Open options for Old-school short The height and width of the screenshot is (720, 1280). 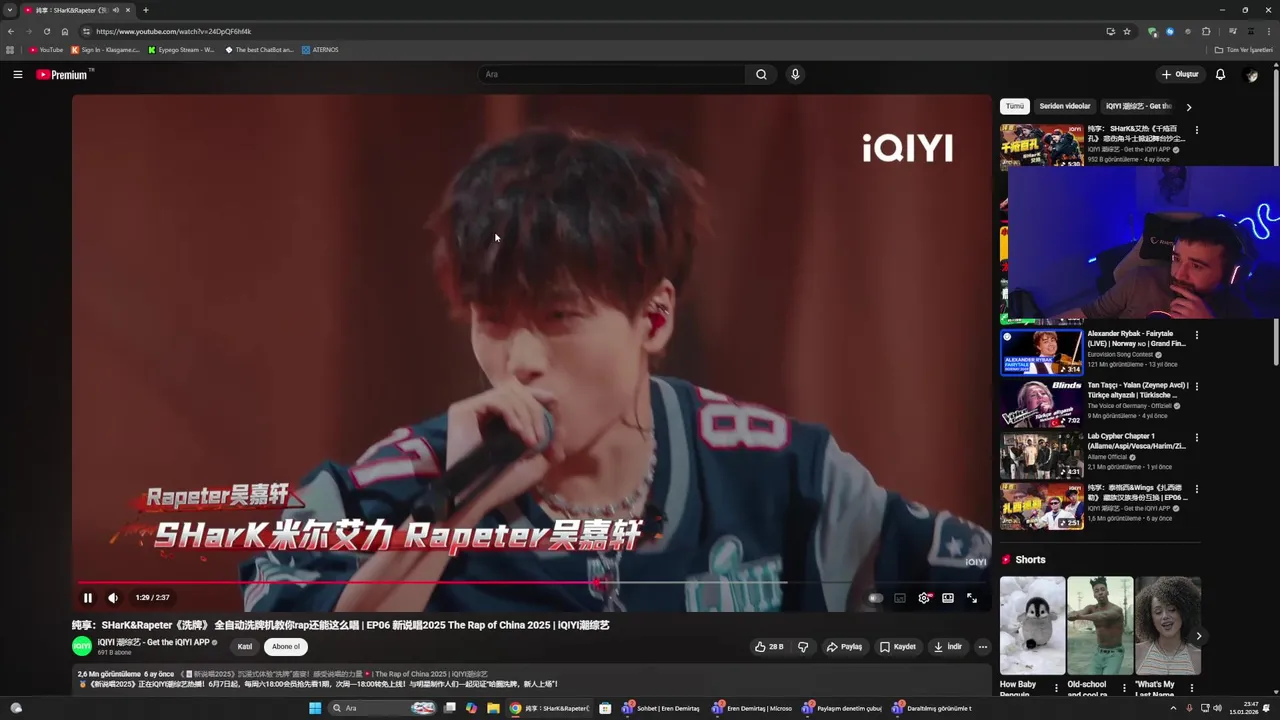pyautogui.click(x=1124, y=688)
